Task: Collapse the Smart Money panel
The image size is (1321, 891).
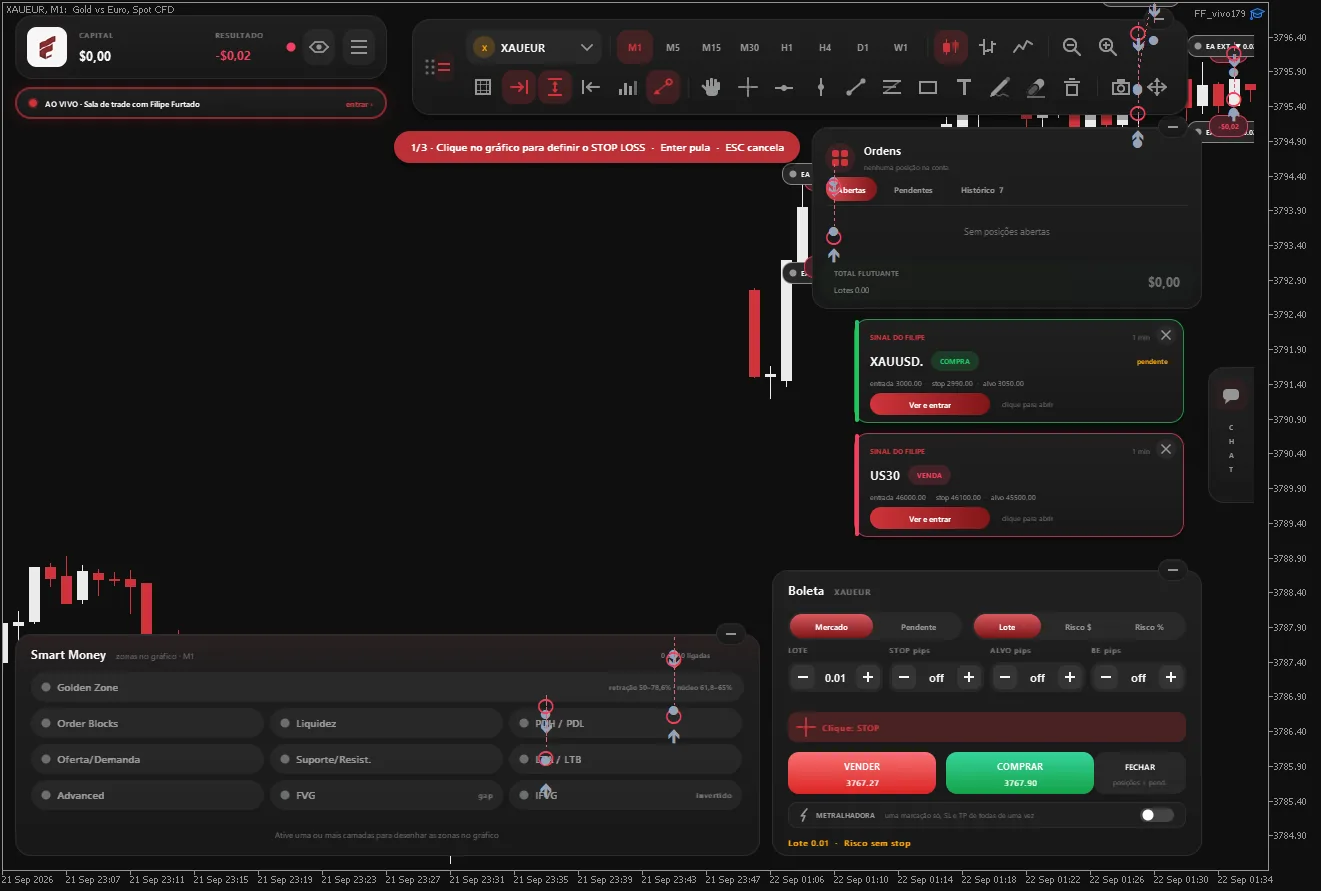Action: pos(730,634)
